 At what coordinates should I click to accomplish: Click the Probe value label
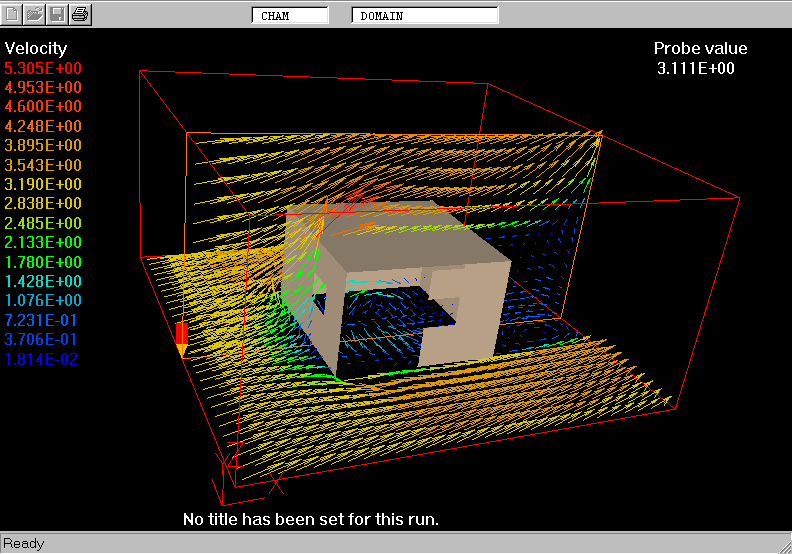[700, 48]
